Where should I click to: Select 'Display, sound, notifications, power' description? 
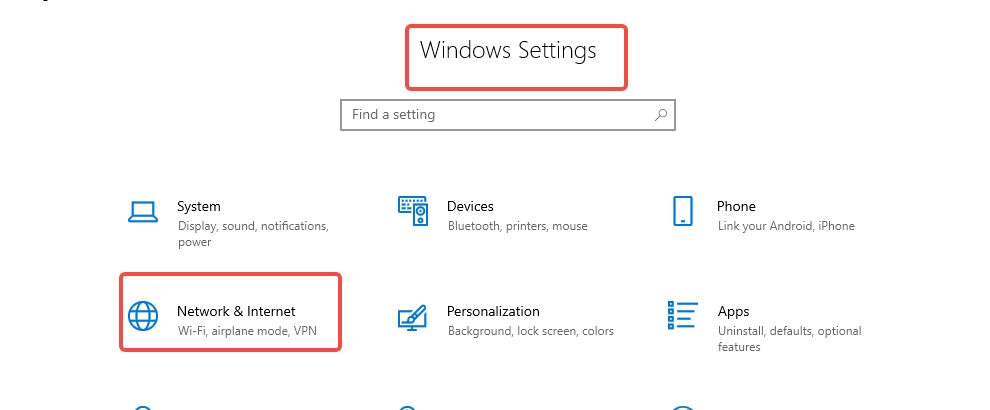point(253,234)
